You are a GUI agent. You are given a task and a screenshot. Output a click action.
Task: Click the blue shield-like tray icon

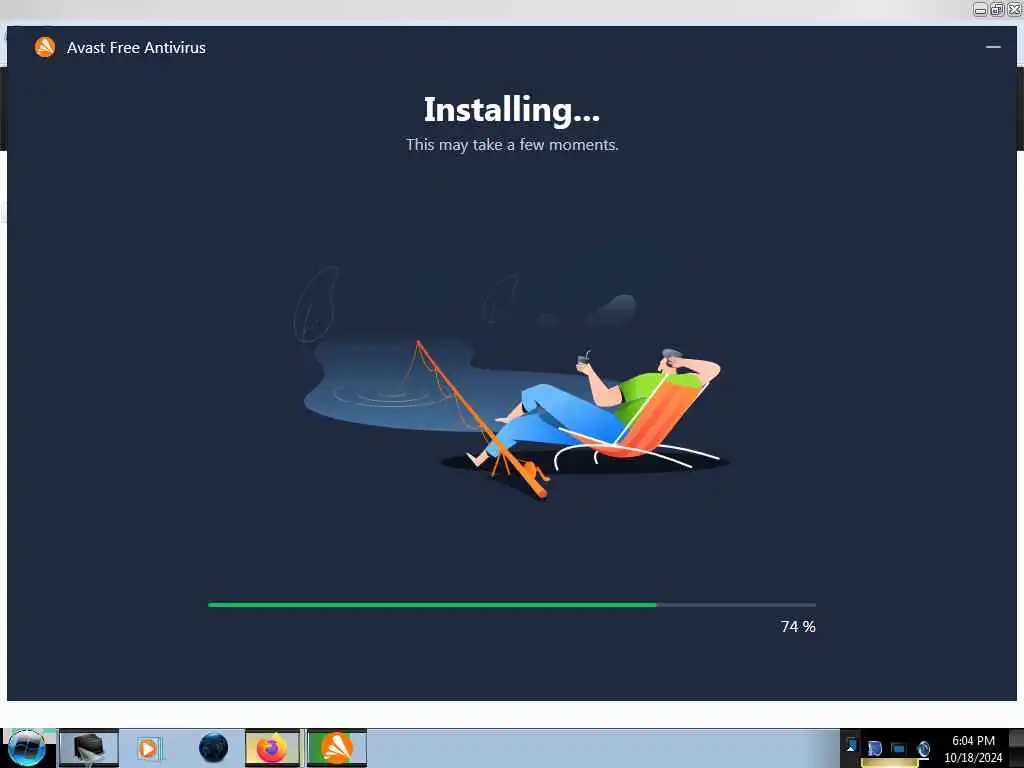pos(875,748)
